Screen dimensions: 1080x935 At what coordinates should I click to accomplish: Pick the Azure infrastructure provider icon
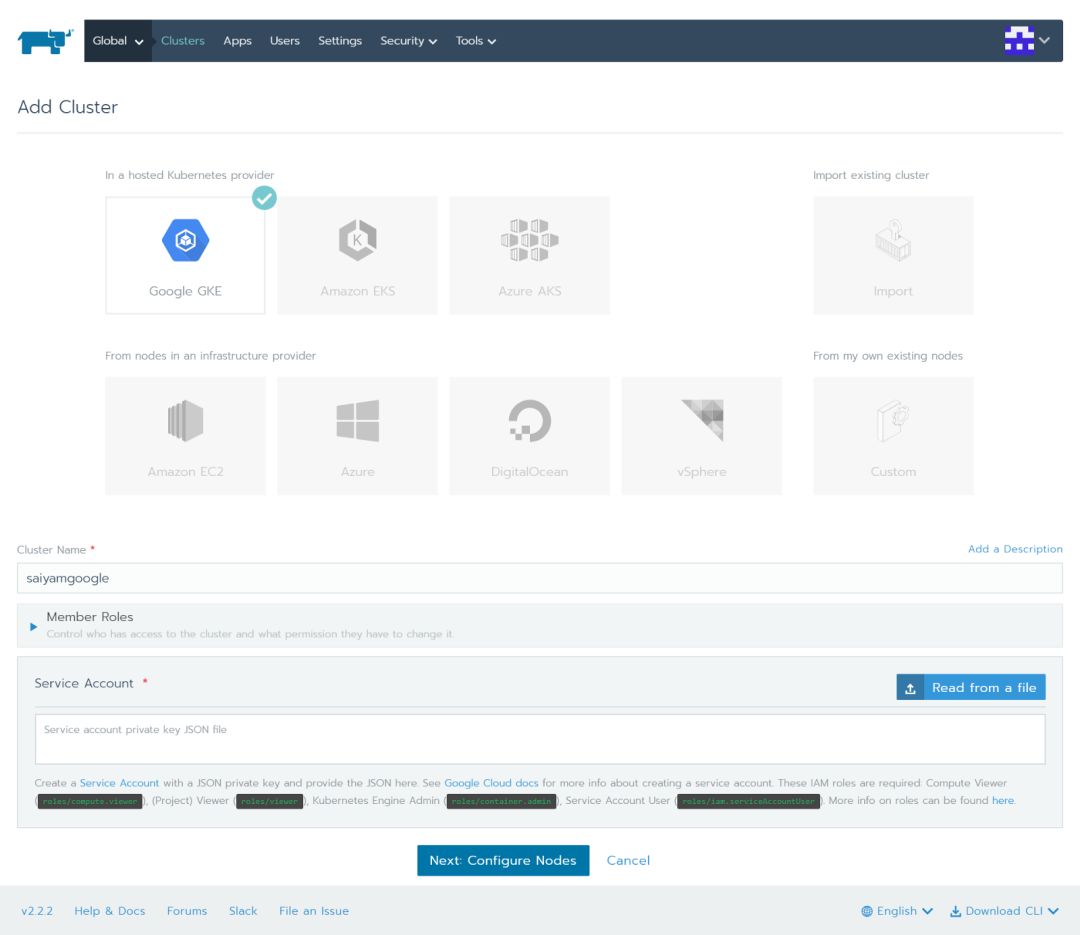[x=357, y=420]
